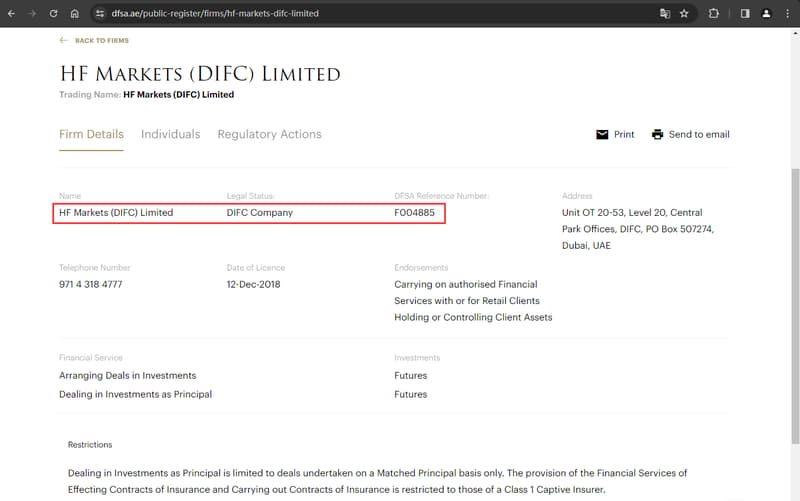Select the Firm Details tab

[91, 134]
